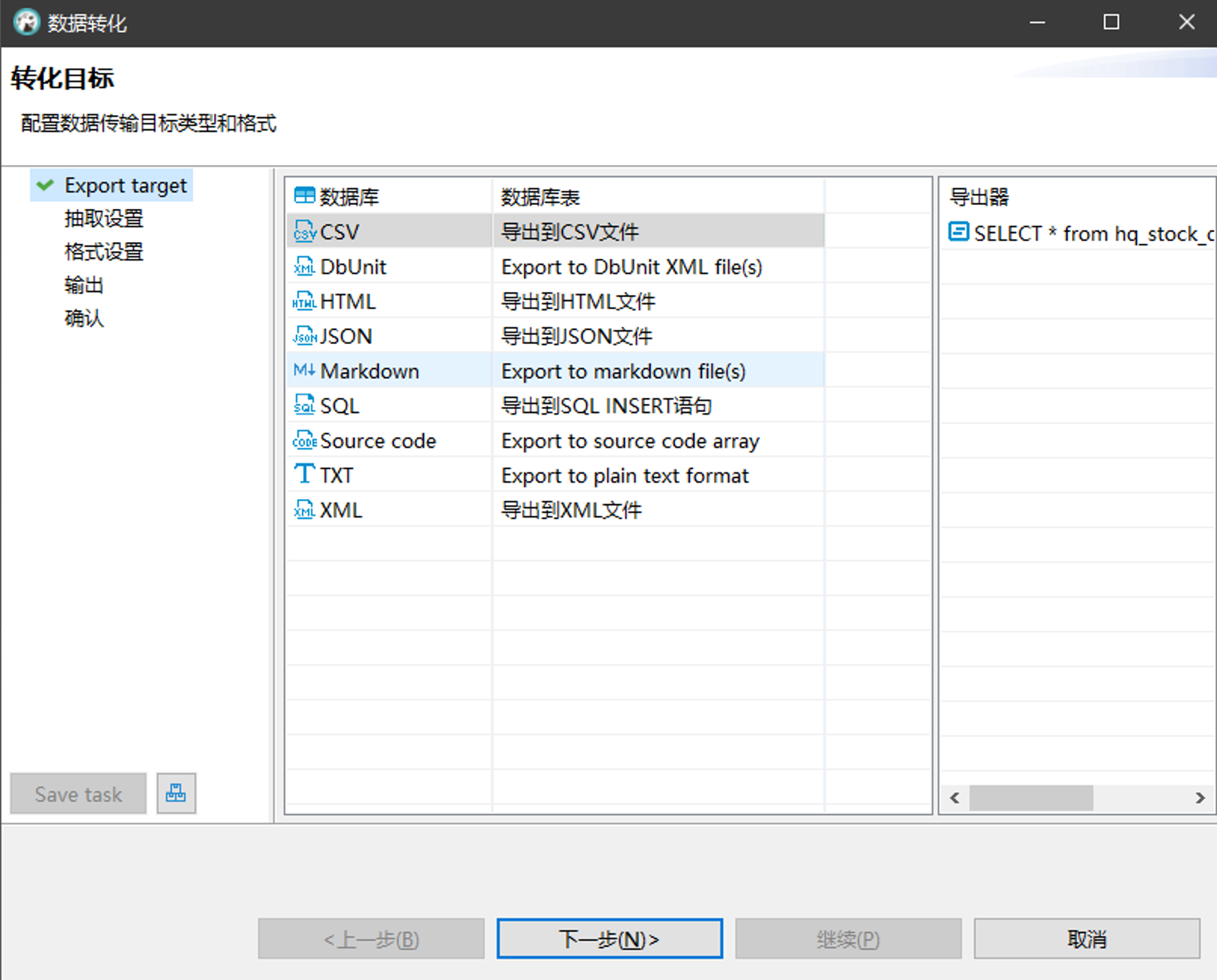Image resolution: width=1217 pixels, height=980 pixels.
Task: Click the 取消 button to cancel
Action: pos(1087,939)
